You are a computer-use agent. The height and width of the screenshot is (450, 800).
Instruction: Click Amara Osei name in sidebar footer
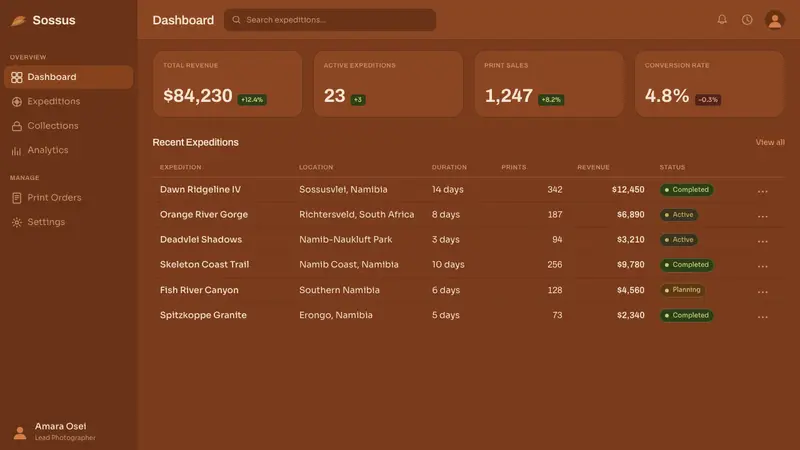[x=60, y=426]
